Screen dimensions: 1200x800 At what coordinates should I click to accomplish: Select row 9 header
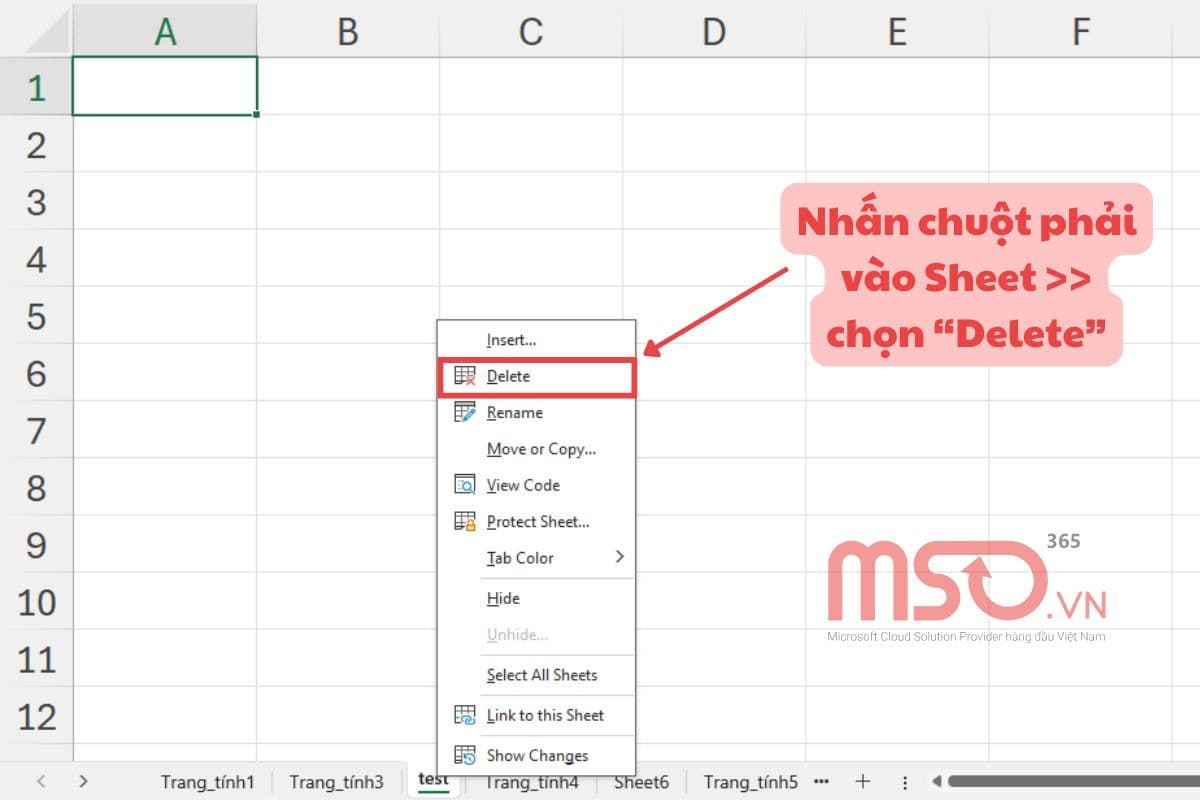[37, 544]
